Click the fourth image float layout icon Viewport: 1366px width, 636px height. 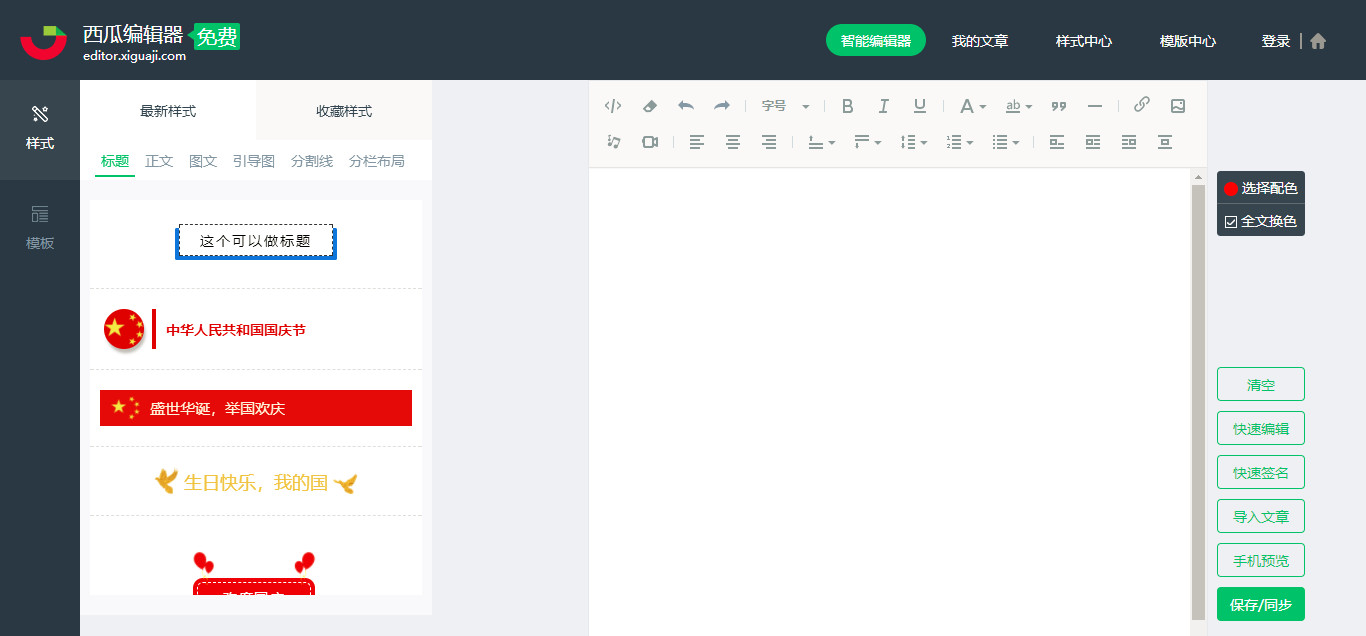pos(1165,142)
